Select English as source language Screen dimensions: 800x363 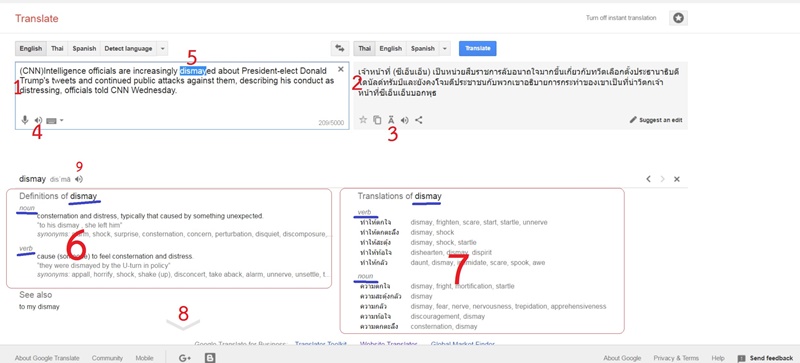[x=31, y=49]
